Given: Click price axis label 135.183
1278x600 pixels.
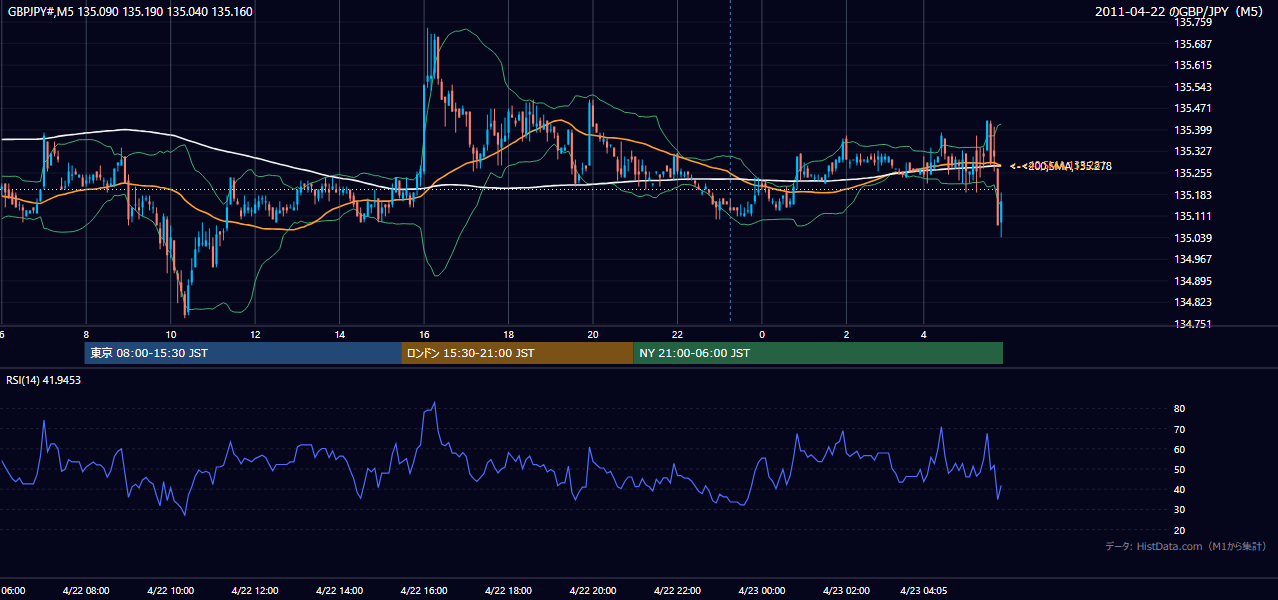Looking at the screenshot, I should pos(1193,195).
